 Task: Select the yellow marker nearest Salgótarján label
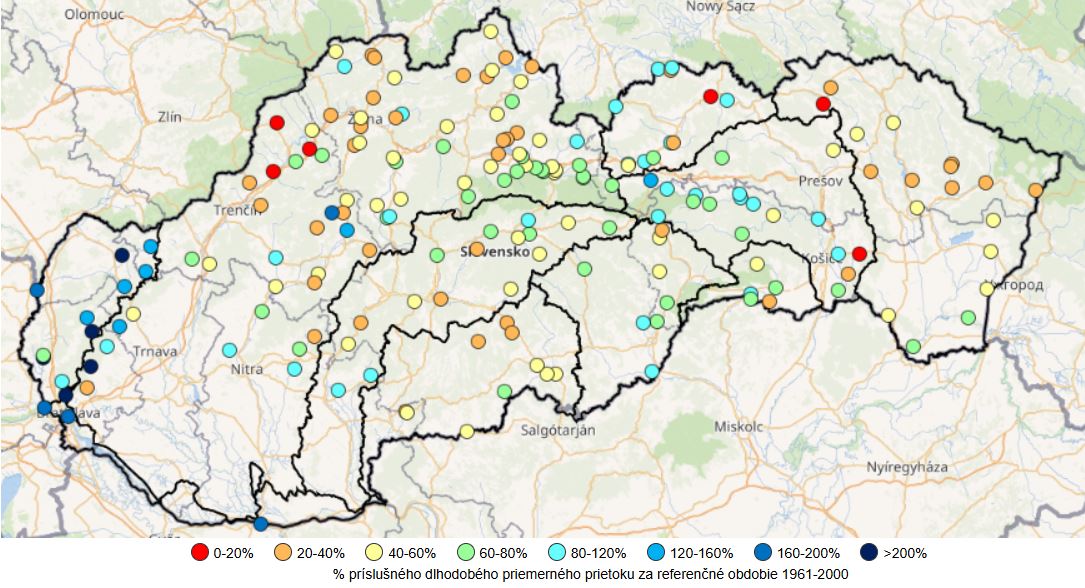(x=467, y=431)
